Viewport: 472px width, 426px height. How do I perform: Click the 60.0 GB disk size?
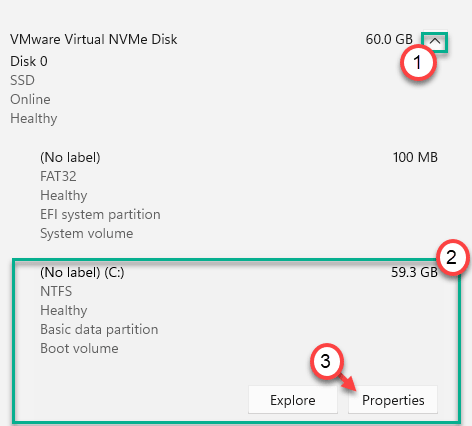click(389, 39)
